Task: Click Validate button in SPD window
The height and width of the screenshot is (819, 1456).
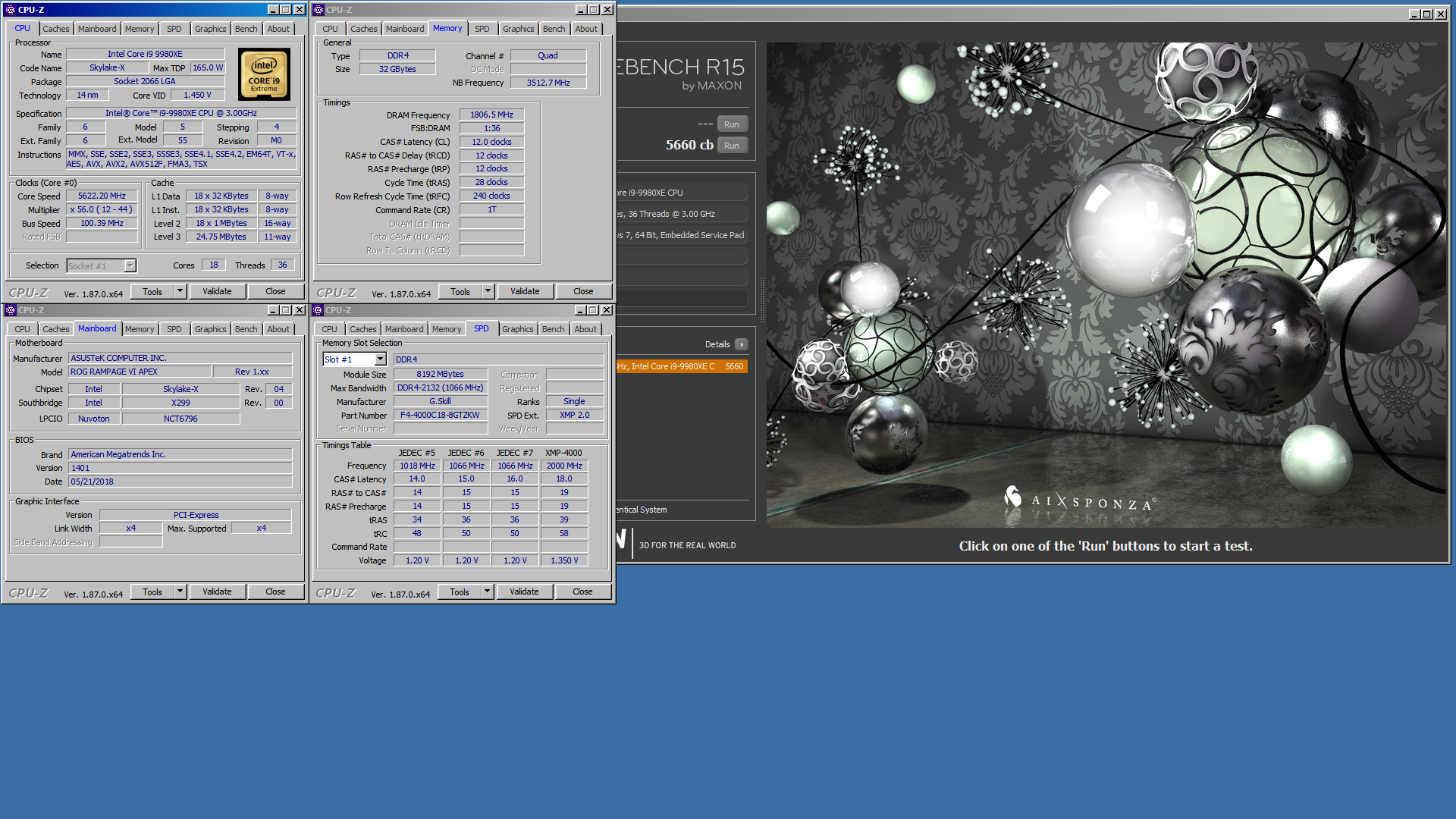Action: 524,591
